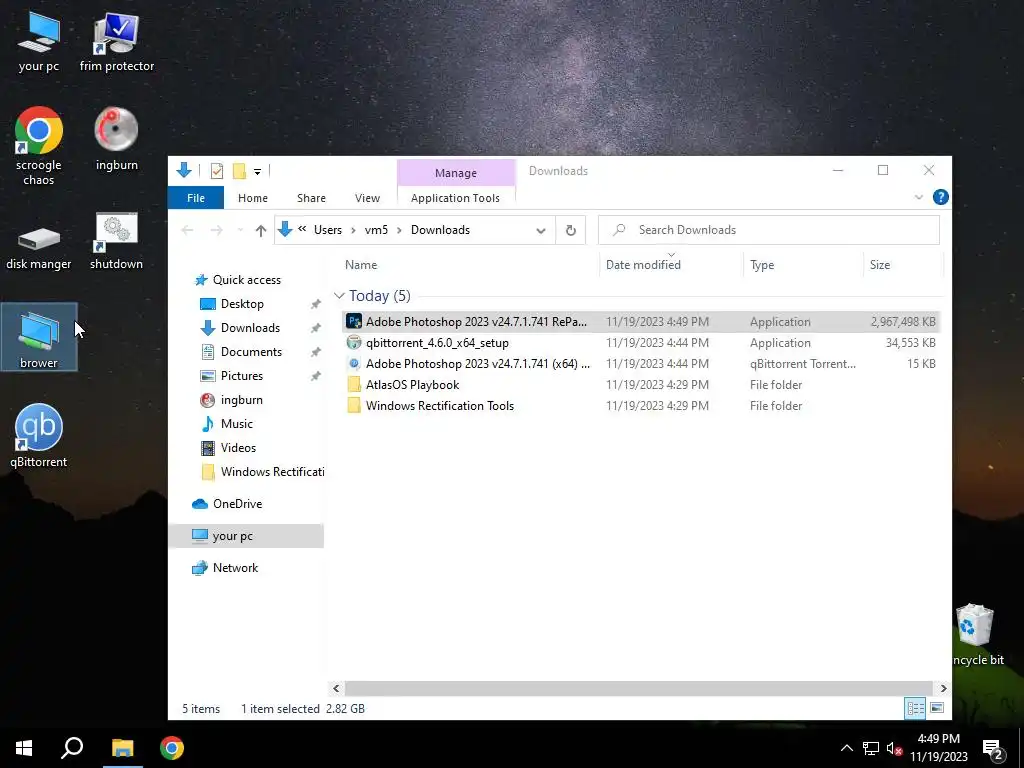Click the scroll right arrow of horizontal scrollbar
This screenshot has width=1024, height=768.
pyautogui.click(x=943, y=688)
